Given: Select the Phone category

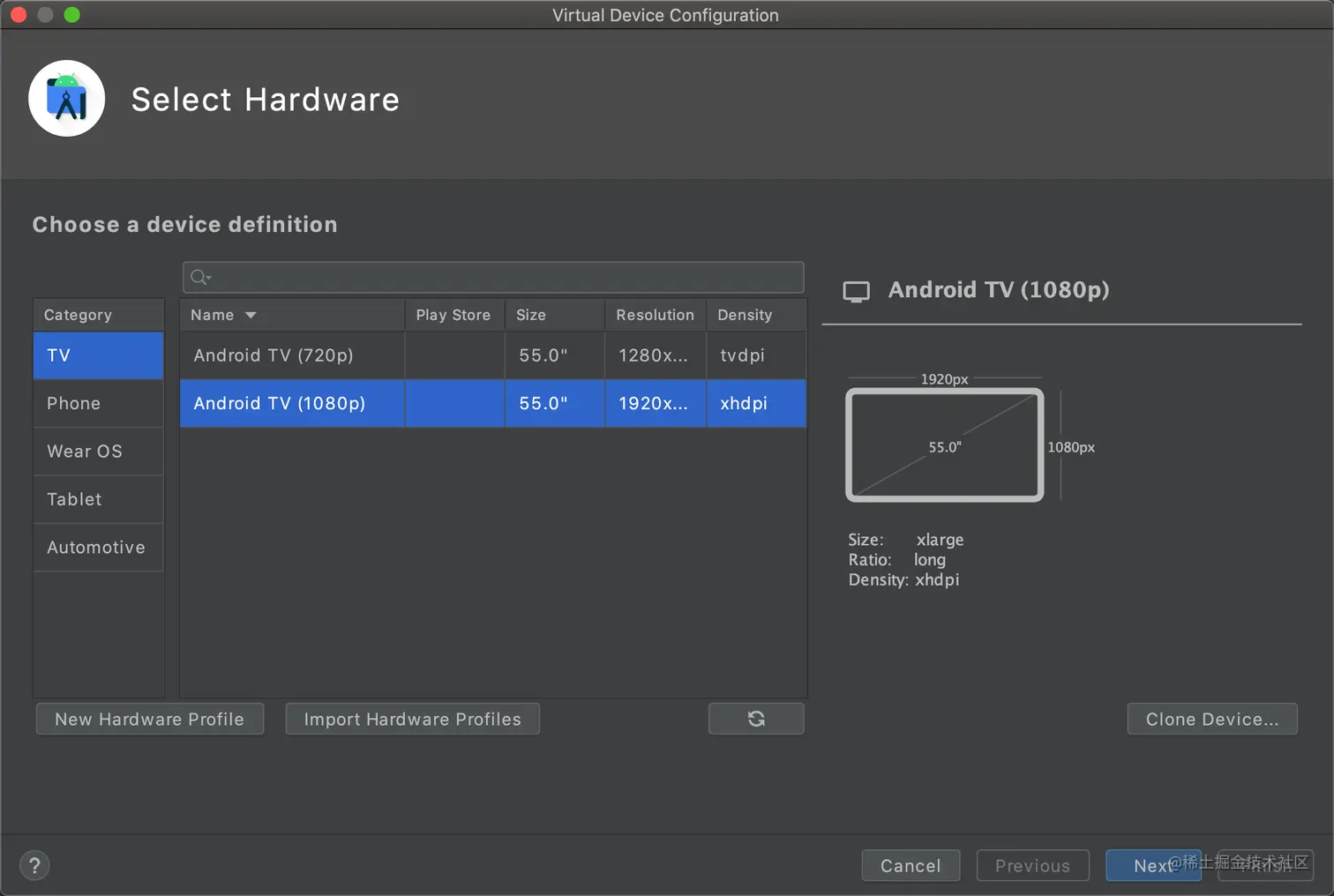Looking at the screenshot, I should (x=98, y=403).
